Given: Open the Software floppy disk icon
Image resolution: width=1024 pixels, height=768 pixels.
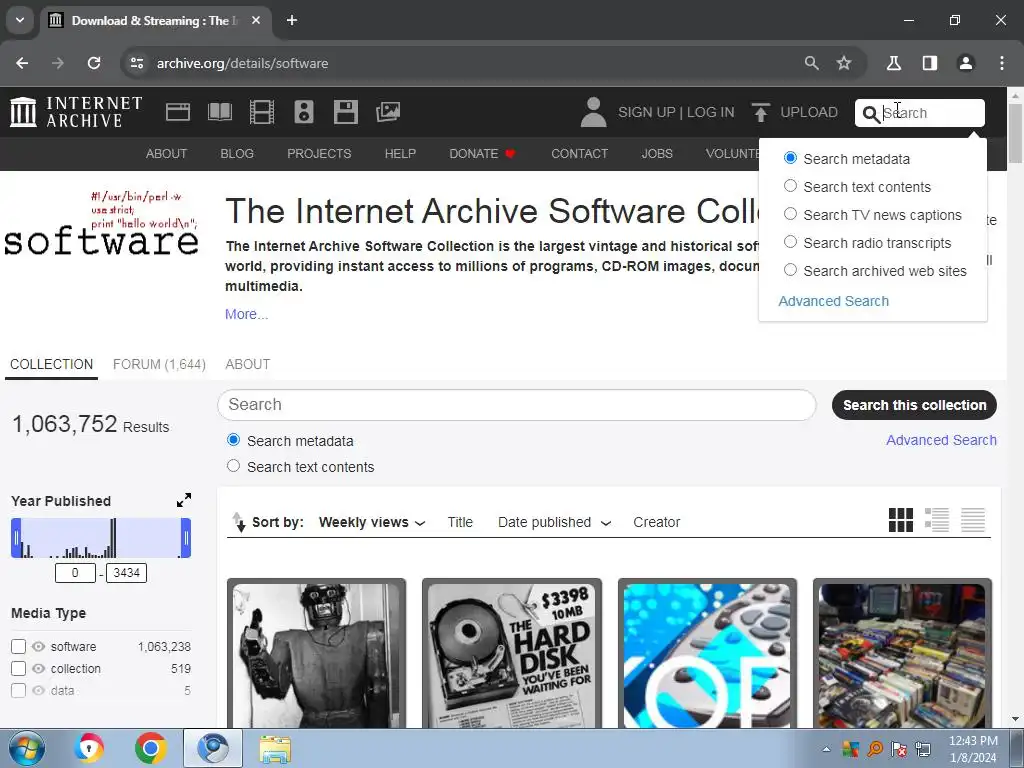Looking at the screenshot, I should point(345,112).
